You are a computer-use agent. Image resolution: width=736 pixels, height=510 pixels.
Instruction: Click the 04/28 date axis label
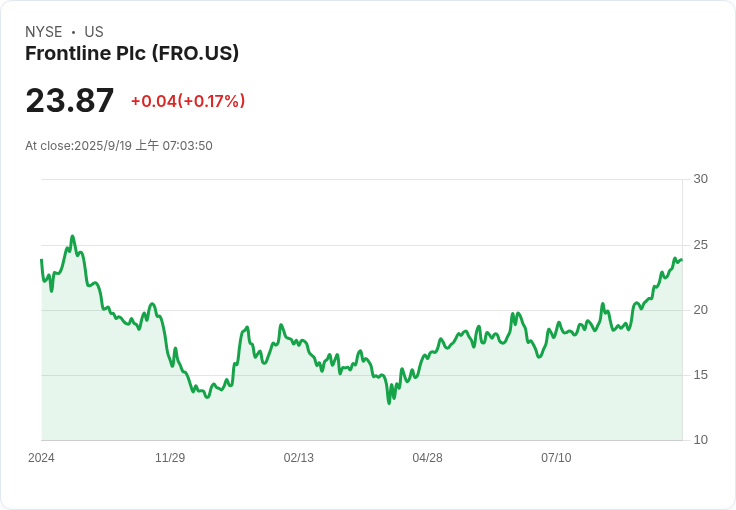point(427,458)
